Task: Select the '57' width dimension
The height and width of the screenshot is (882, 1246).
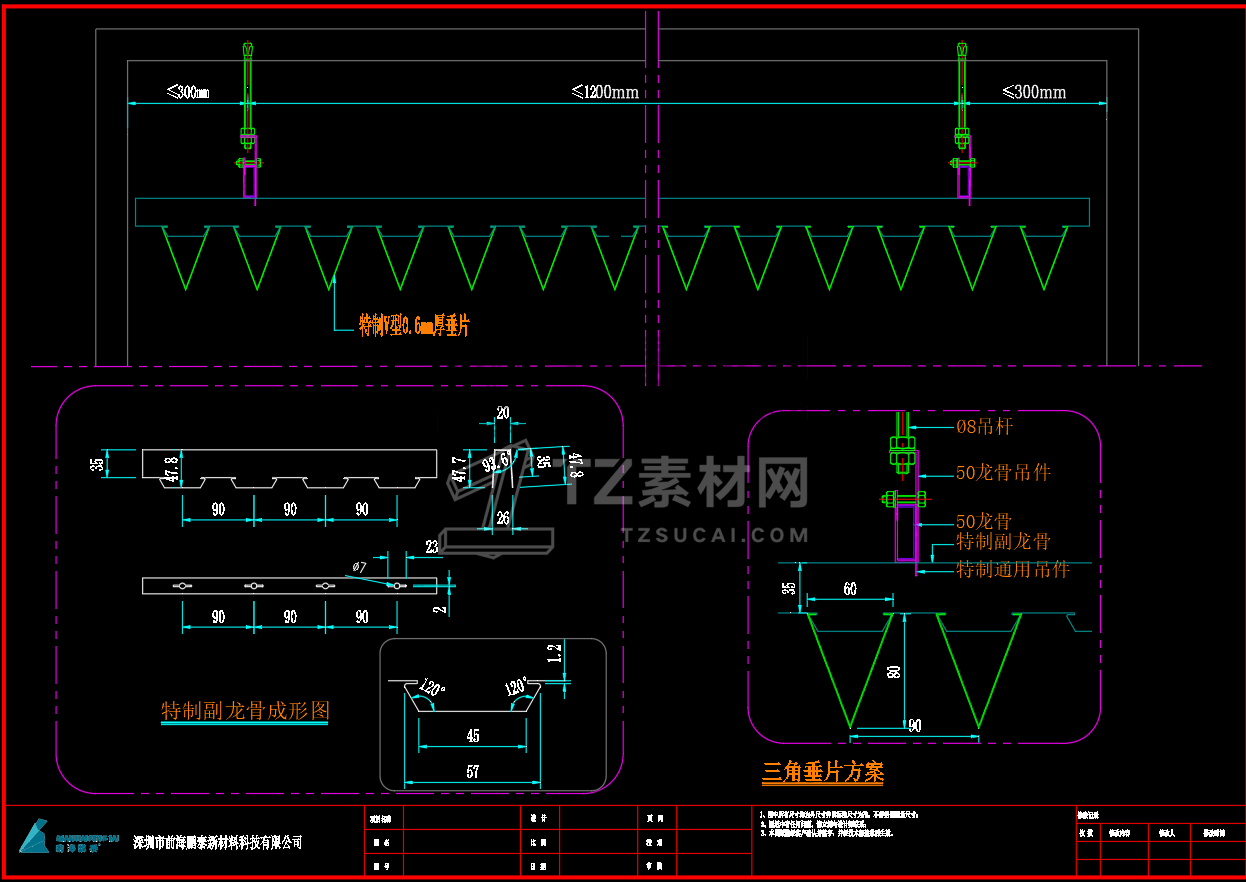Action: pos(473,772)
